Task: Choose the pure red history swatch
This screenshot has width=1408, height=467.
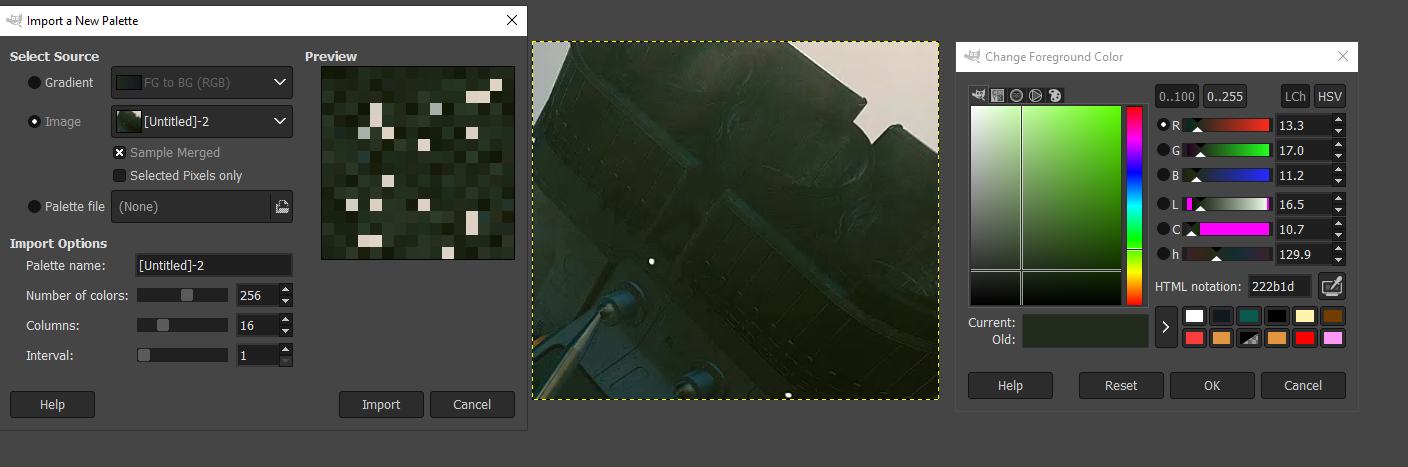Action: tap(1304, 338)
